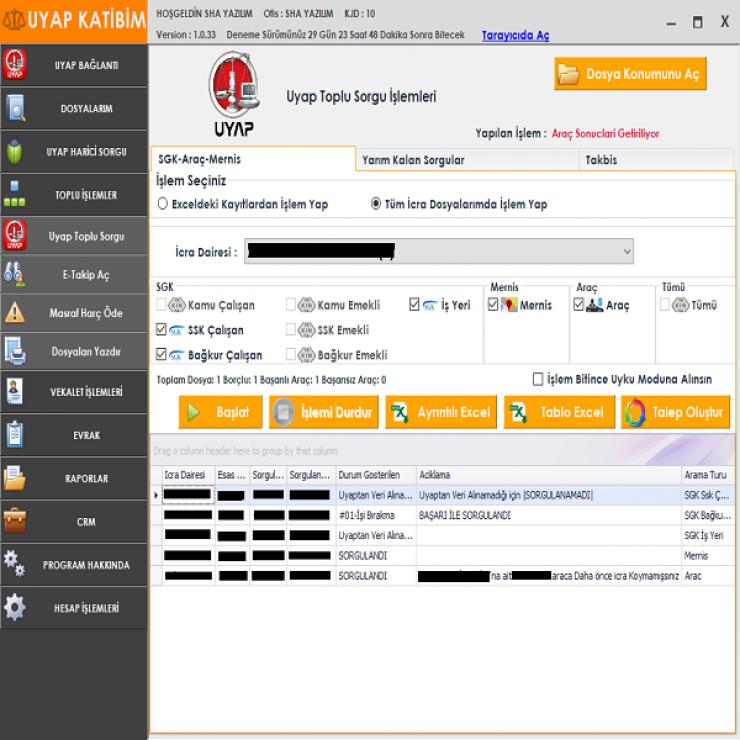Screen dimensions: 740x740
Task: Click the SGK İş Yeri cell
Action: point(708,535)
